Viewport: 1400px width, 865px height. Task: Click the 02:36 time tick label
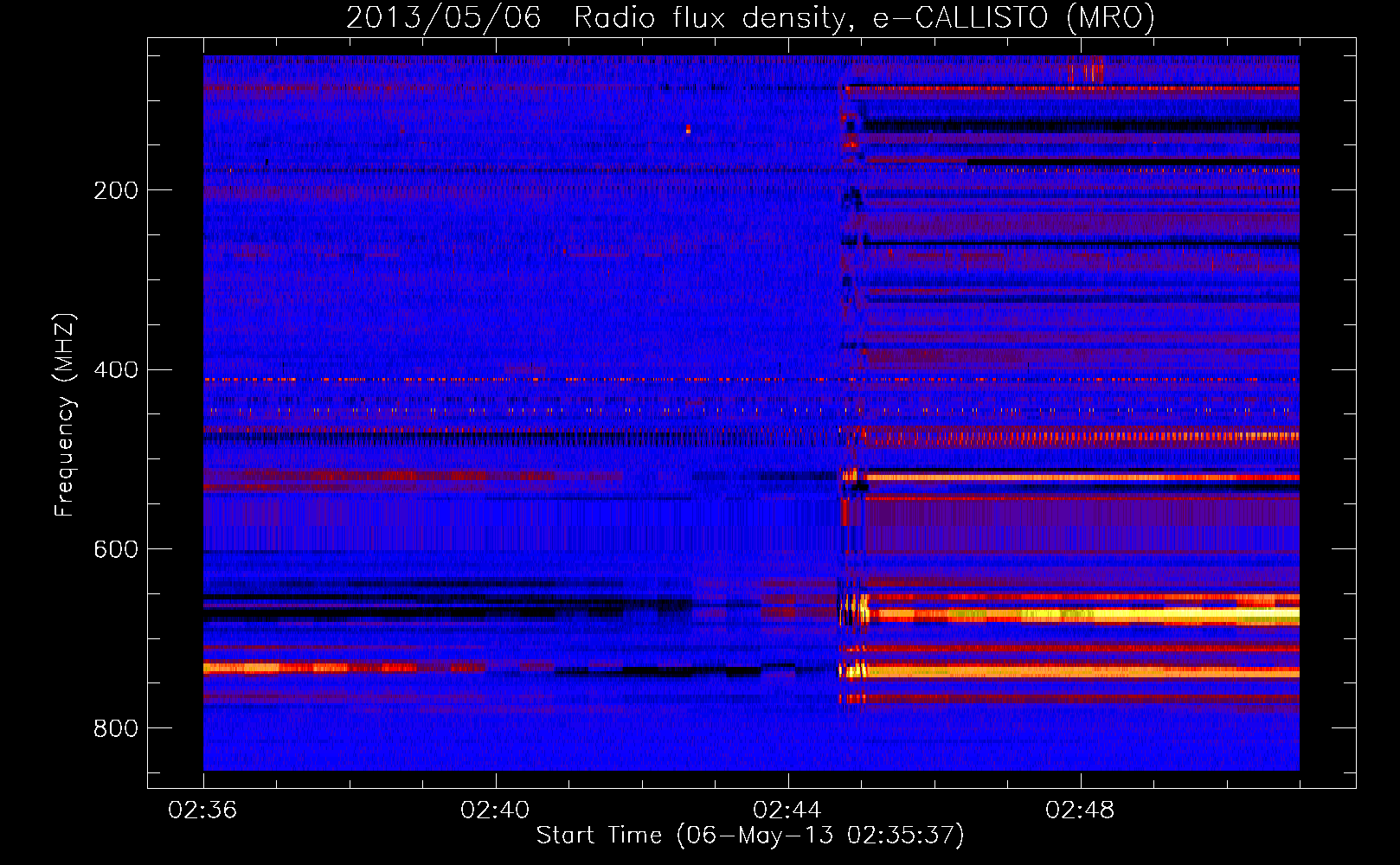[203, 811]
